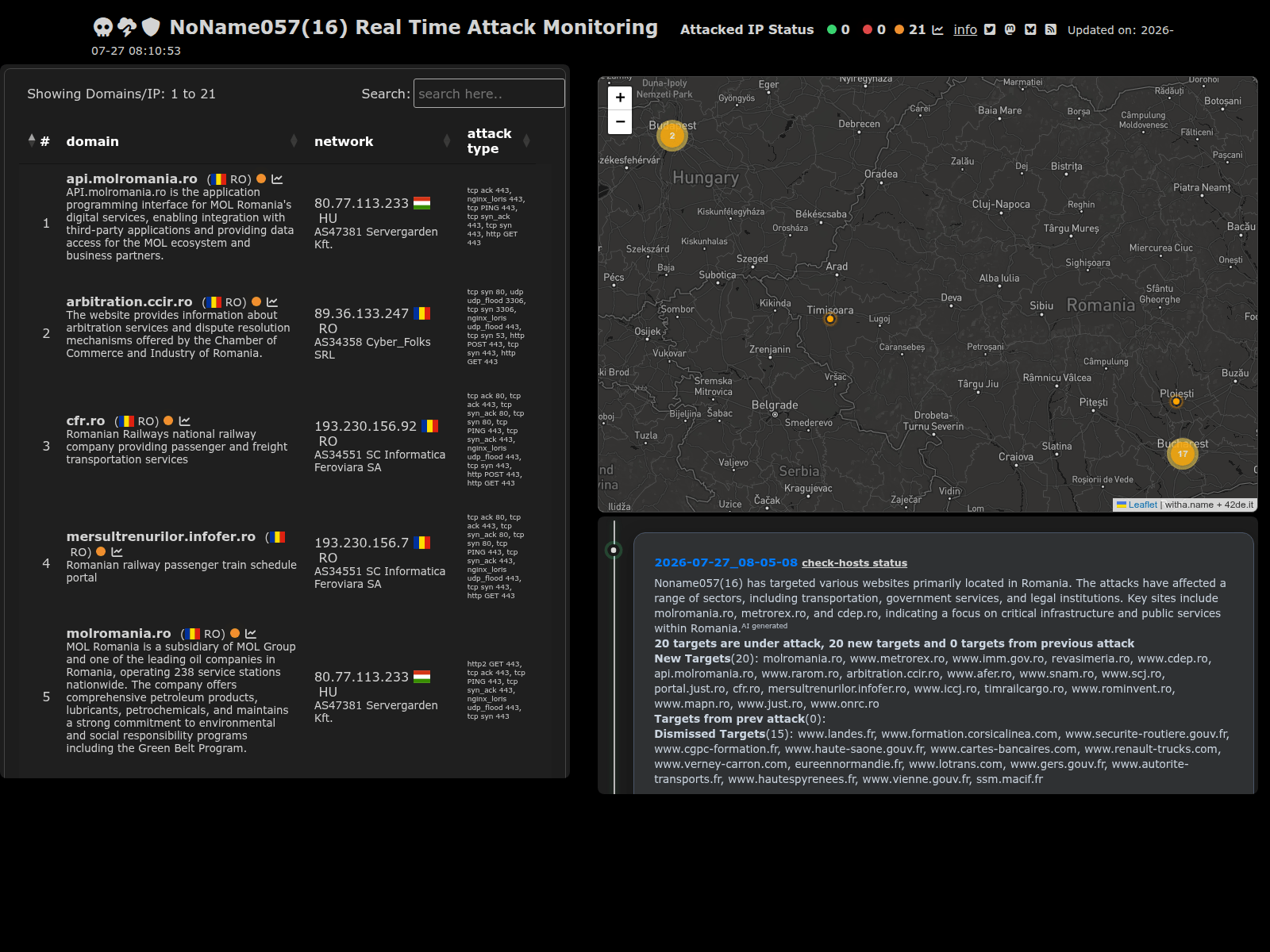This screenshot has height=952, width=1270.
Task: Click the timeline marker dot beside the report
Action: pyautogui.click(x=614, y=550)
